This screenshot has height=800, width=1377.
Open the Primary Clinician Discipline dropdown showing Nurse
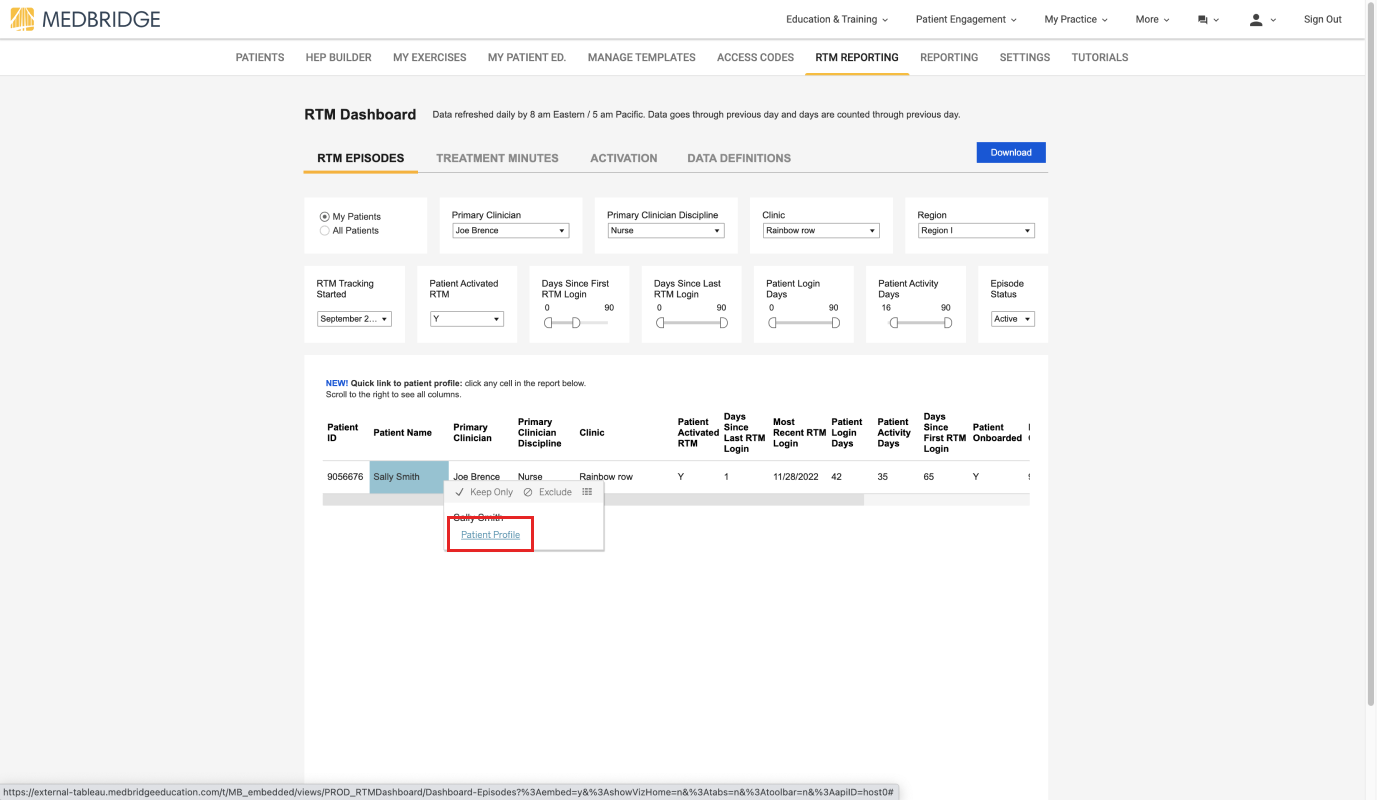[x=665, y=231]
